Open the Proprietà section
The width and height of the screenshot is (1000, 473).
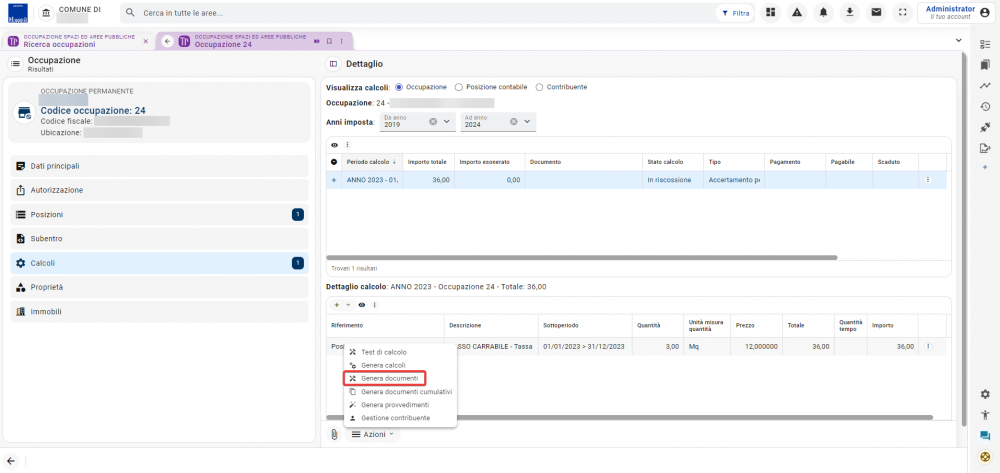(159, 287)
